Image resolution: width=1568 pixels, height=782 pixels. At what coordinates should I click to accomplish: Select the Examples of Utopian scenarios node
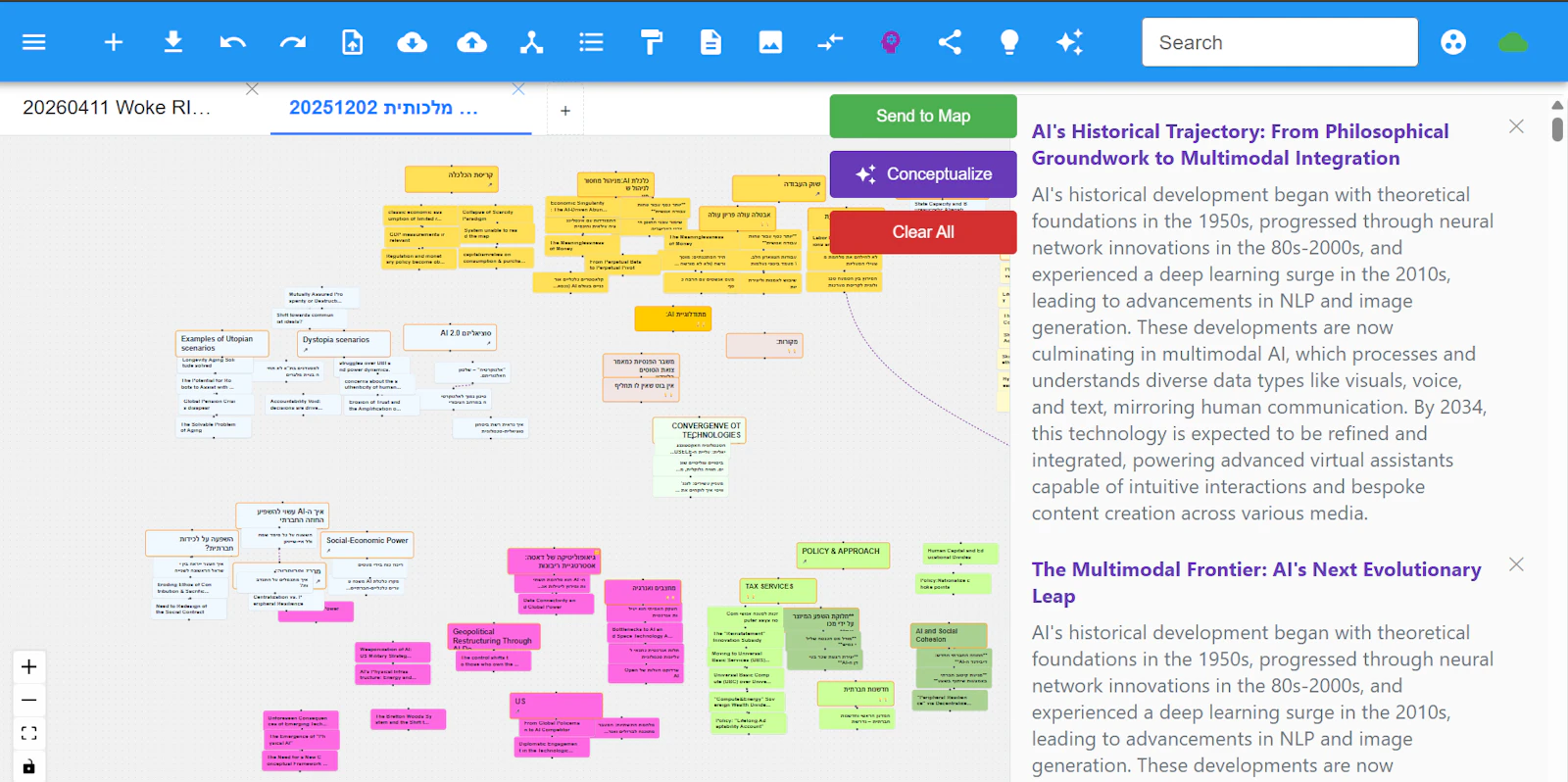tap(221, 343)
